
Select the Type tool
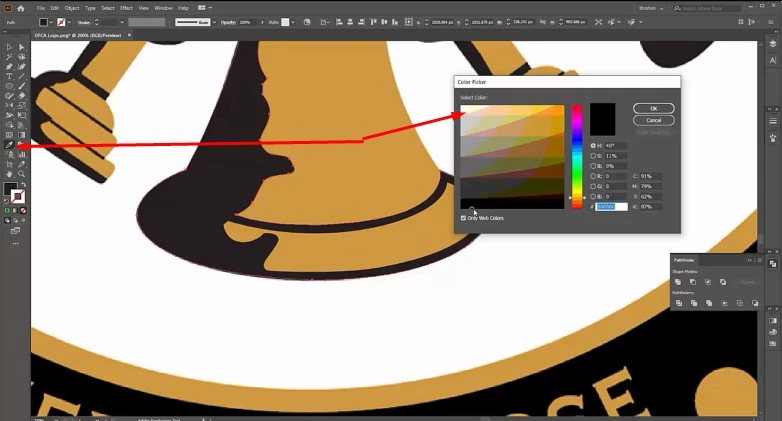point(9,76)
